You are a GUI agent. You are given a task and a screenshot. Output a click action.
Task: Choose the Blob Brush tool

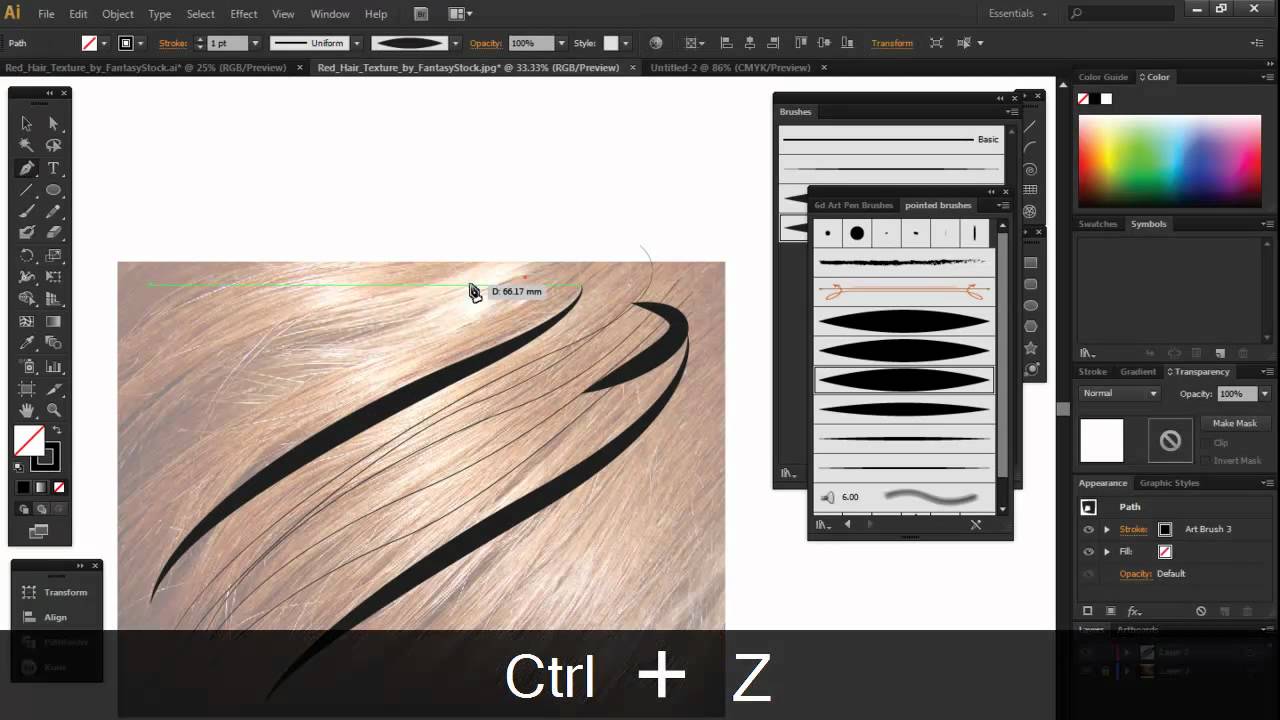(27, 233)
